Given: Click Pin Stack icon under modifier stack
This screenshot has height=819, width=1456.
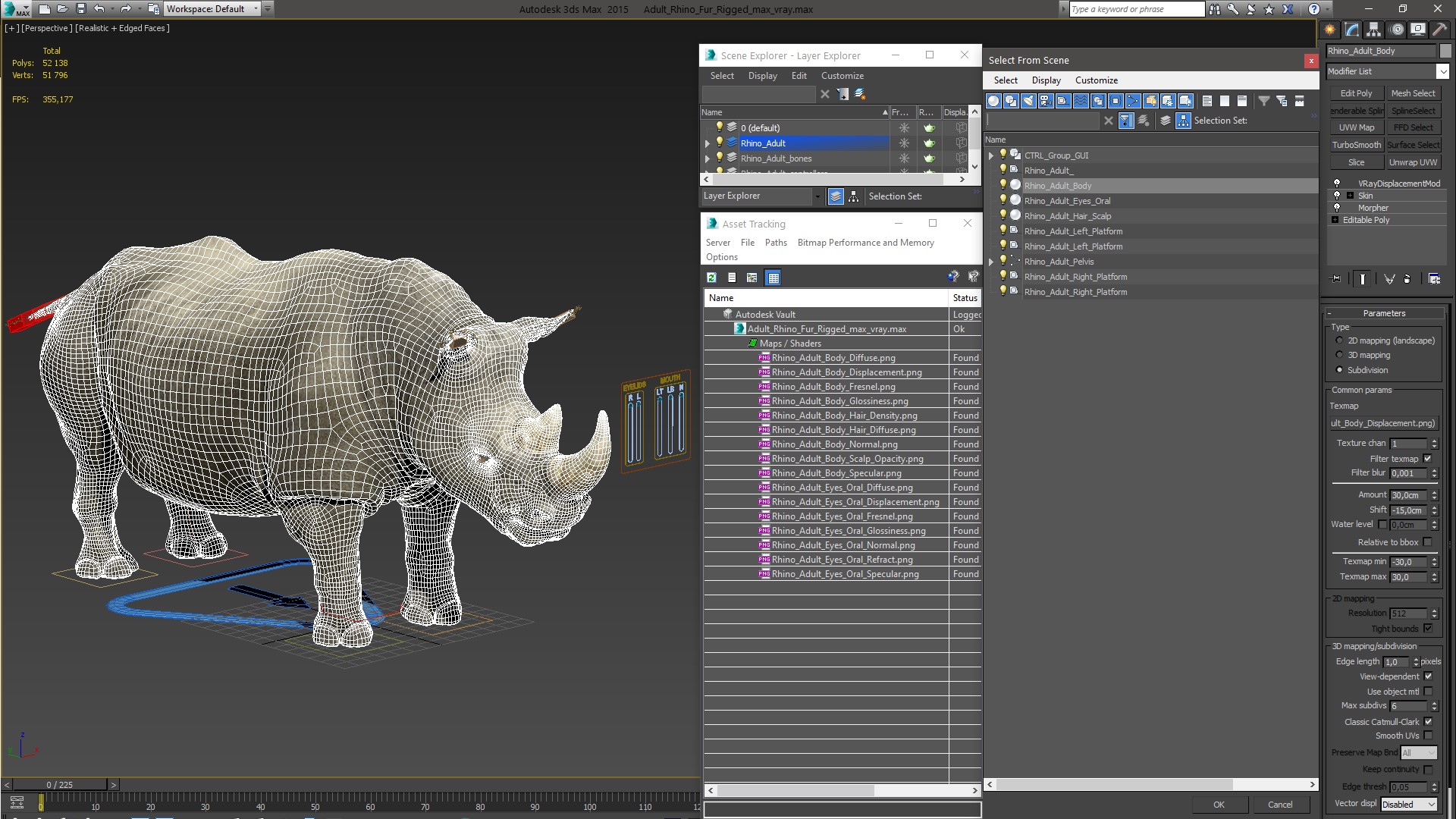Looking at the screenshot, I should (x=1336, y=279).
